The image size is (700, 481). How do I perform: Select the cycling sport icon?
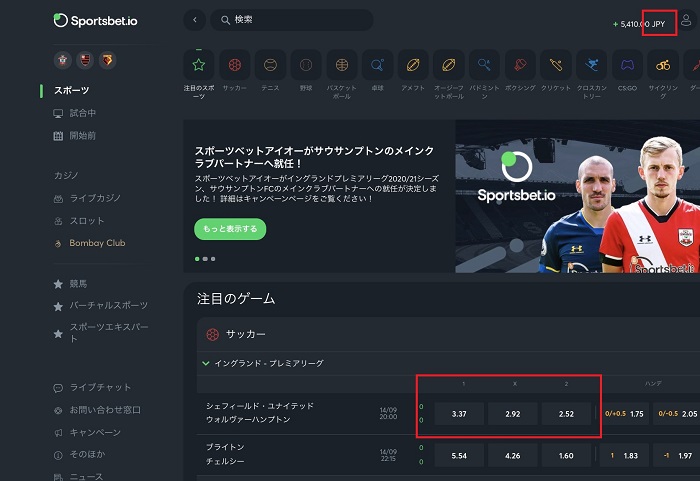[663, 65]
